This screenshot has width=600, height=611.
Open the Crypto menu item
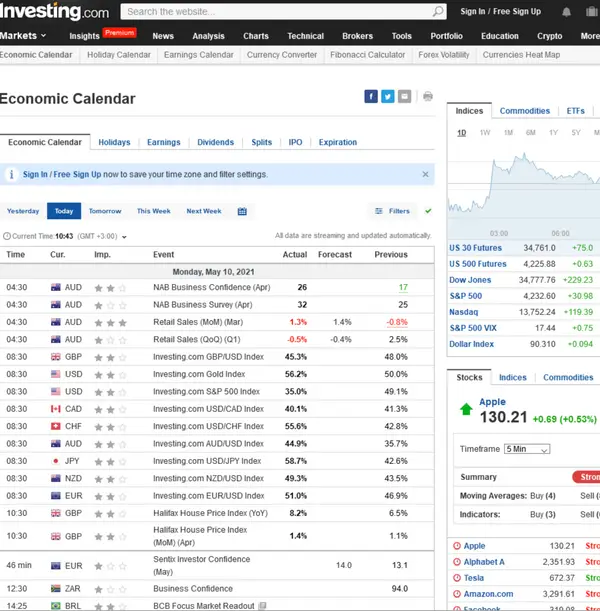[x=549, y=36]
